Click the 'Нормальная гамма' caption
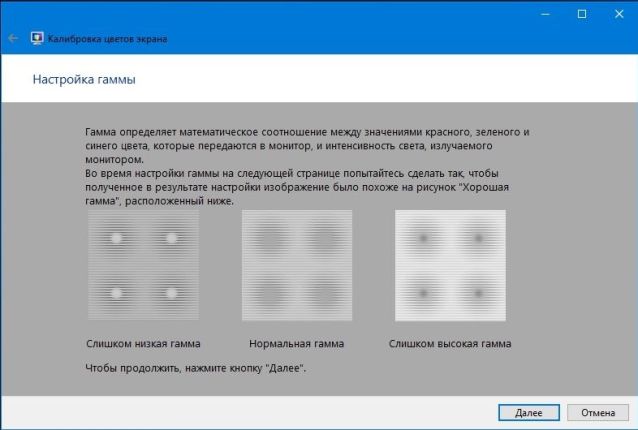This screenshot has width=638, height=430. [x=297, y=344]
